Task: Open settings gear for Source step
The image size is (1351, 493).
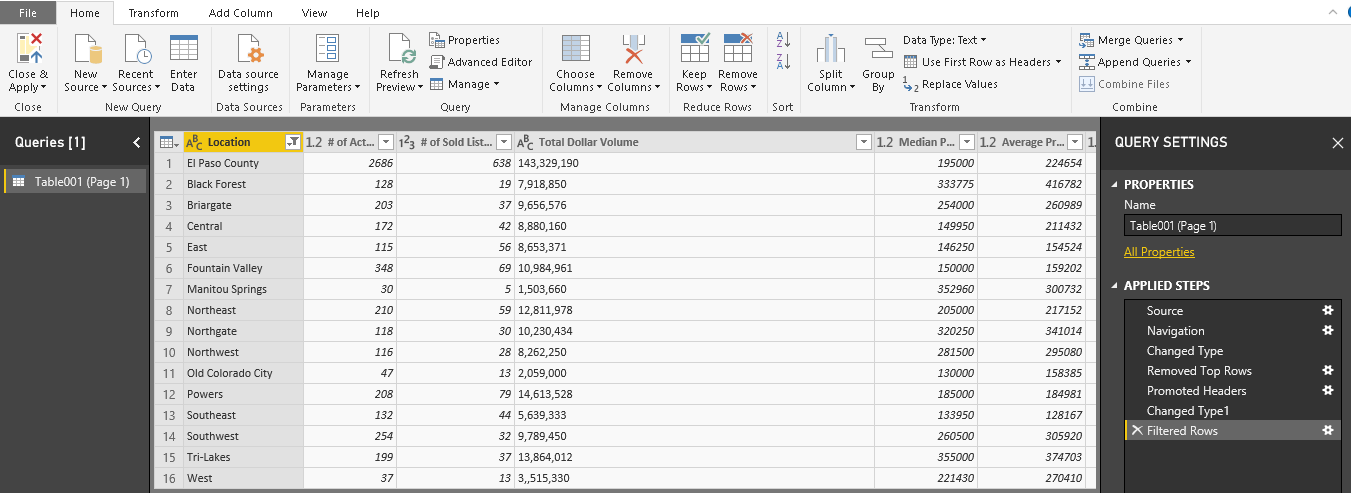Action: pos(1328,311)
